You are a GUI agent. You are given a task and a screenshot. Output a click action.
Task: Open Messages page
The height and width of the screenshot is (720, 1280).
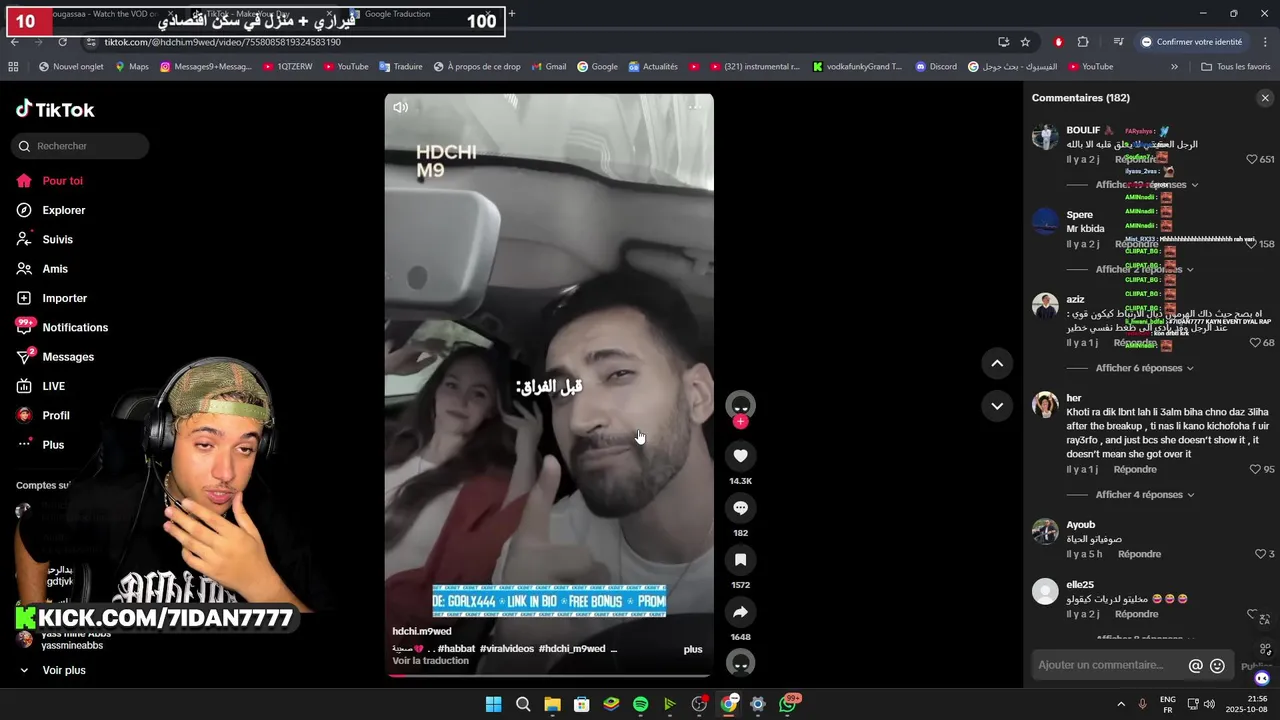pyautogui.click(x=68, y=357)
